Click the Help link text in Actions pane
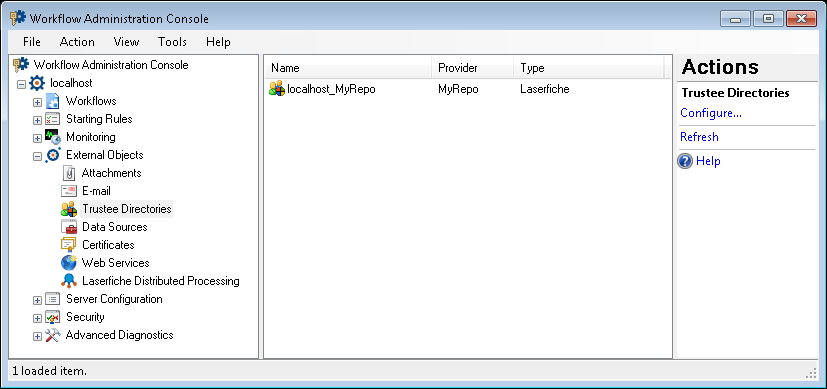 (708, 161)
